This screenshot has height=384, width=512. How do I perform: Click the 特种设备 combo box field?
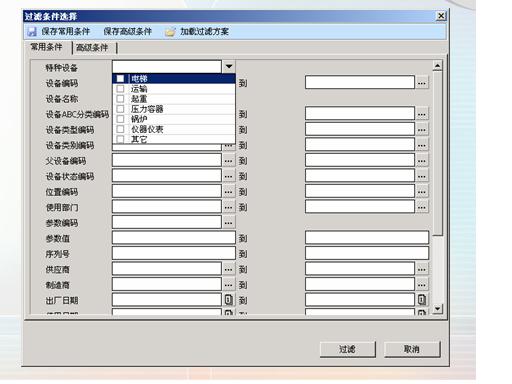(x=167, y=66)
